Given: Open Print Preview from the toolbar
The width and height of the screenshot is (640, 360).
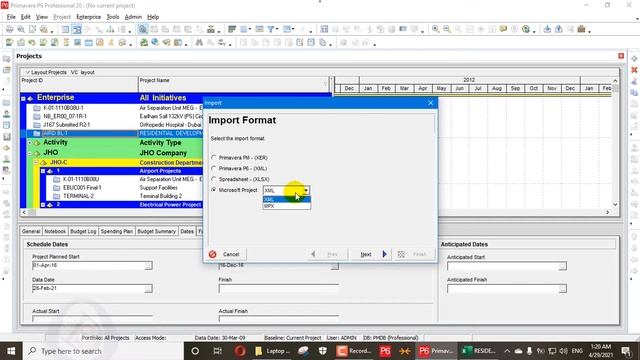Looking at the screenshot, I should click(x=21, y=29).
